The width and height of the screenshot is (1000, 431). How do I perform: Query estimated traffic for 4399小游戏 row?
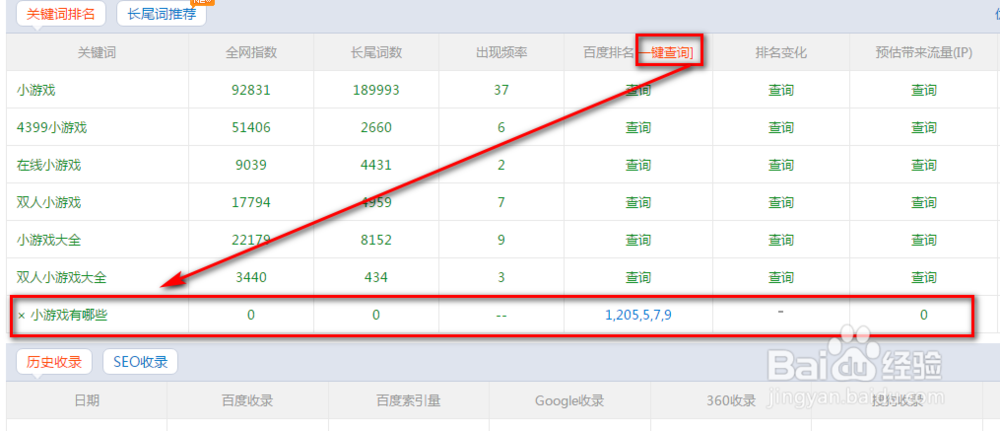point(923,128)
